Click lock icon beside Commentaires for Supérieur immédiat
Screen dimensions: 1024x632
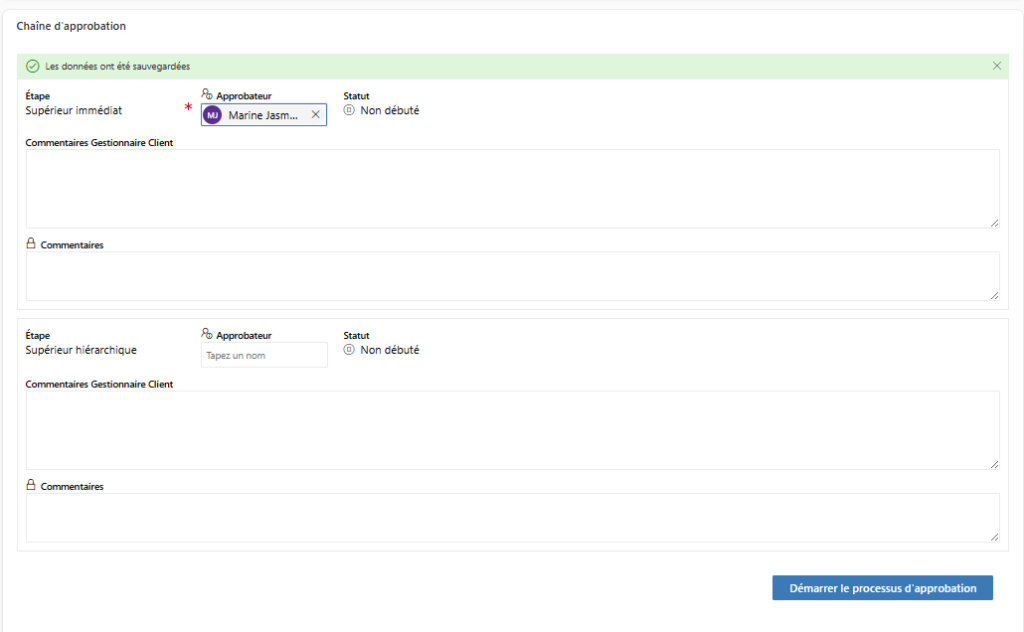coord(31,243)
